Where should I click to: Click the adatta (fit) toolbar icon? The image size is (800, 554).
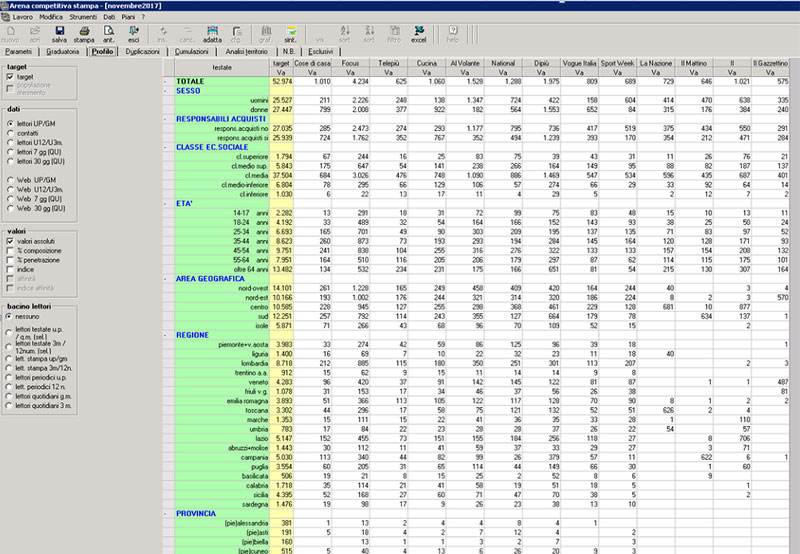click(x=212, y=34)
